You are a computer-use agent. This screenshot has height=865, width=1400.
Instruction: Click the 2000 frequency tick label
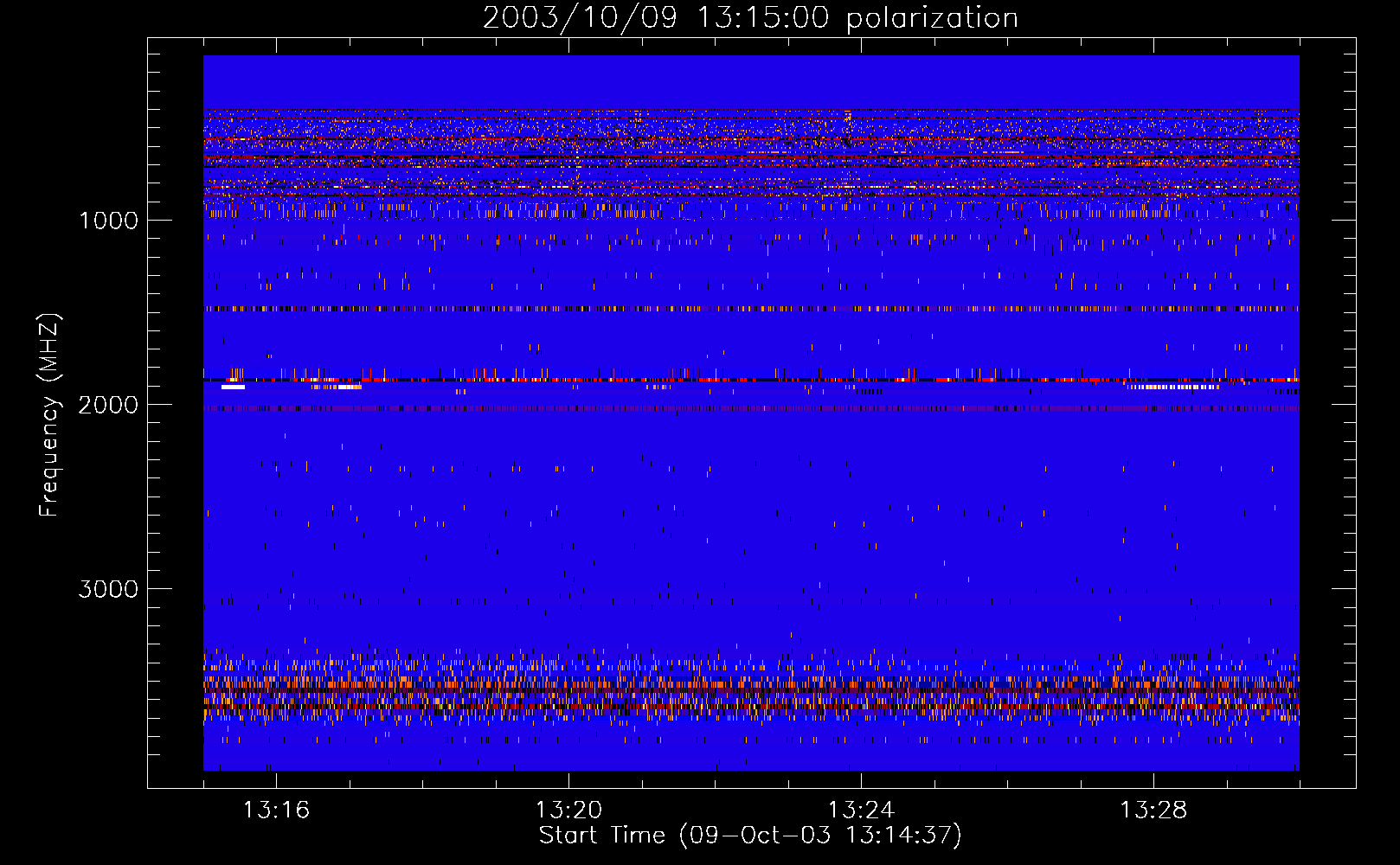[x=108, y=405]
